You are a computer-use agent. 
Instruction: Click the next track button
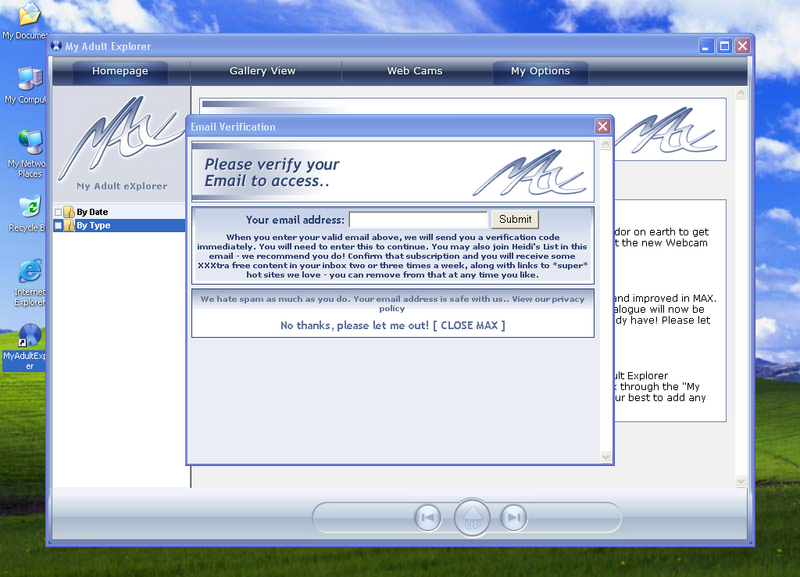[x=514, y=518]
